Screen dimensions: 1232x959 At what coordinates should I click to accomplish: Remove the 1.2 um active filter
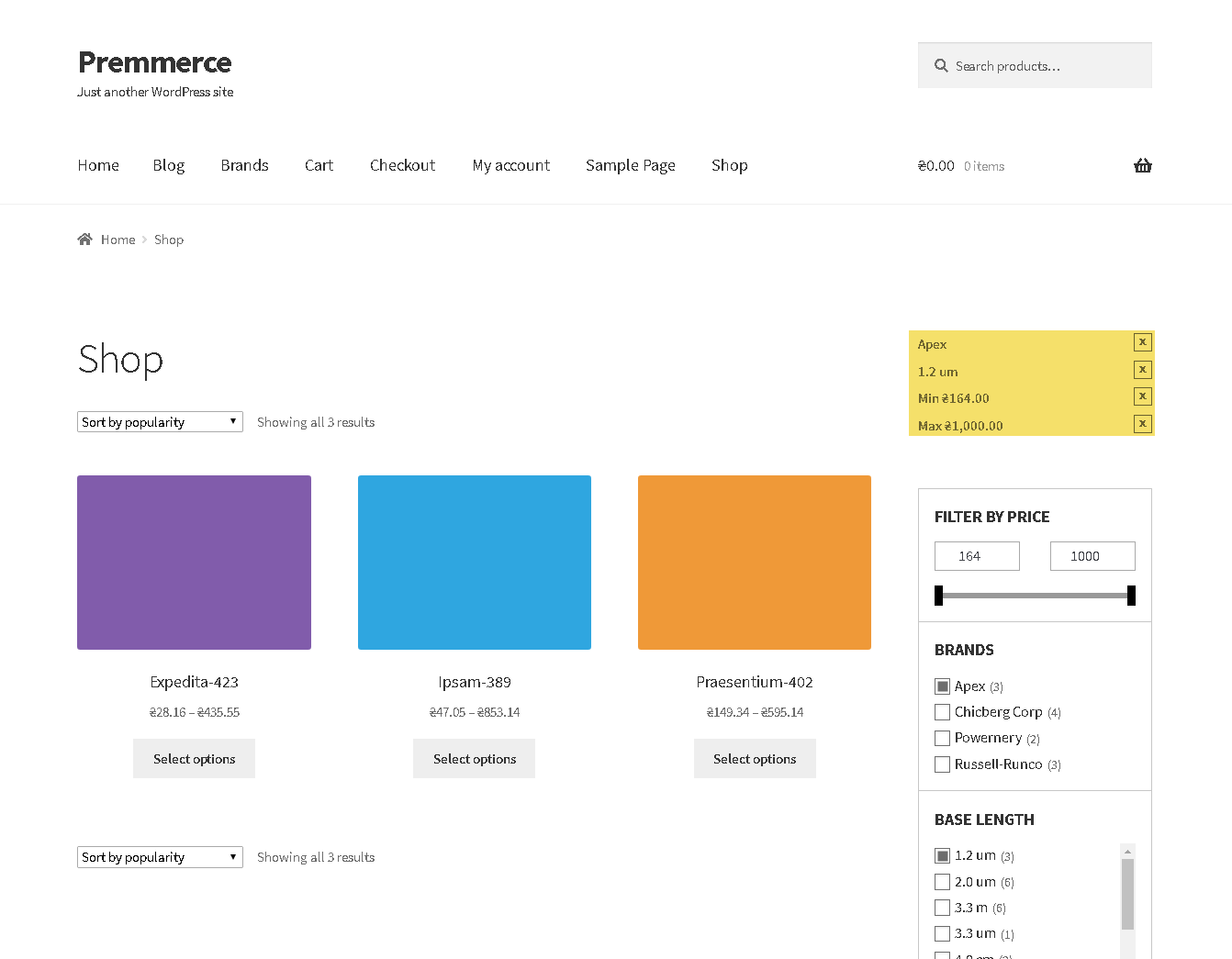1142,370
